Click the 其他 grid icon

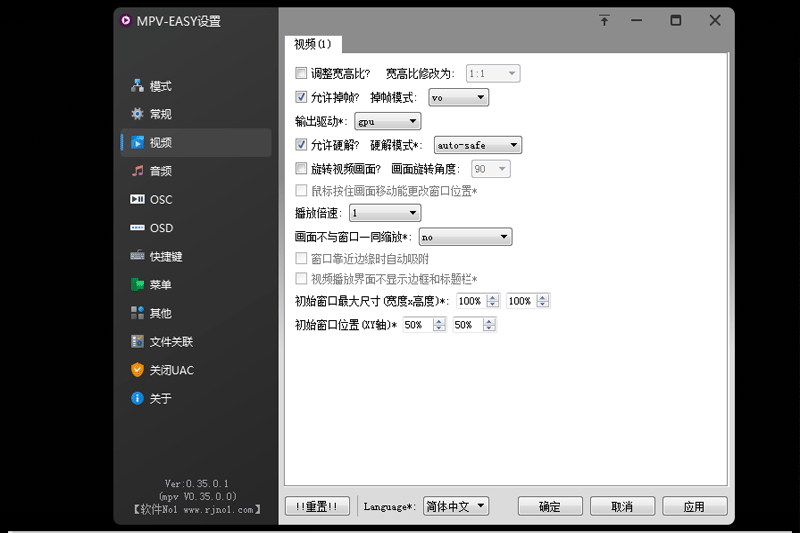point(137,313)
